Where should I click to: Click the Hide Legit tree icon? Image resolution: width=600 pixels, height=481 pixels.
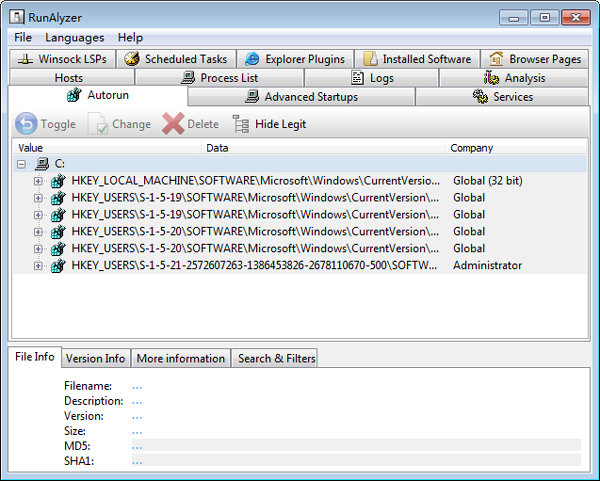[241, 124]
